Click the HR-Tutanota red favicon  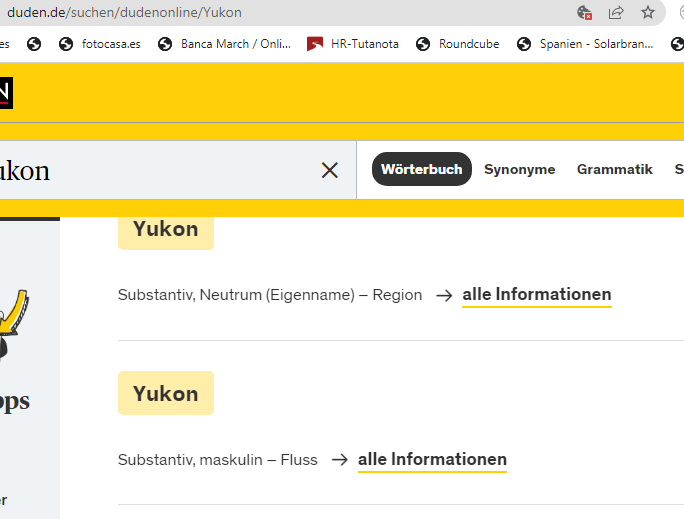tap(315, 44)
